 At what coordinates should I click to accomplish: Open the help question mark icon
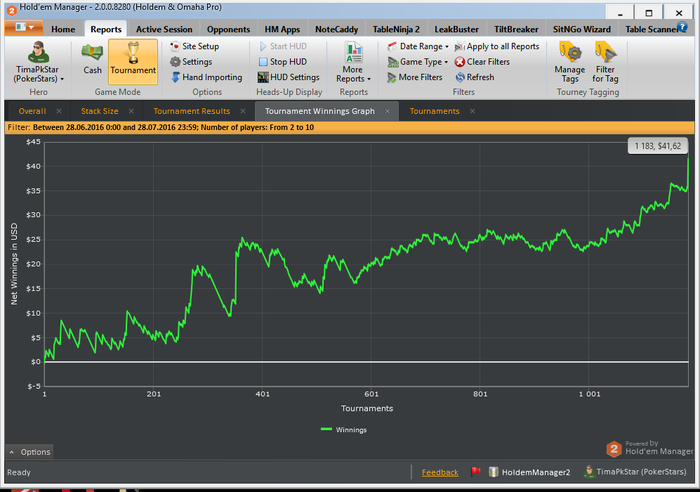[682, 27]
